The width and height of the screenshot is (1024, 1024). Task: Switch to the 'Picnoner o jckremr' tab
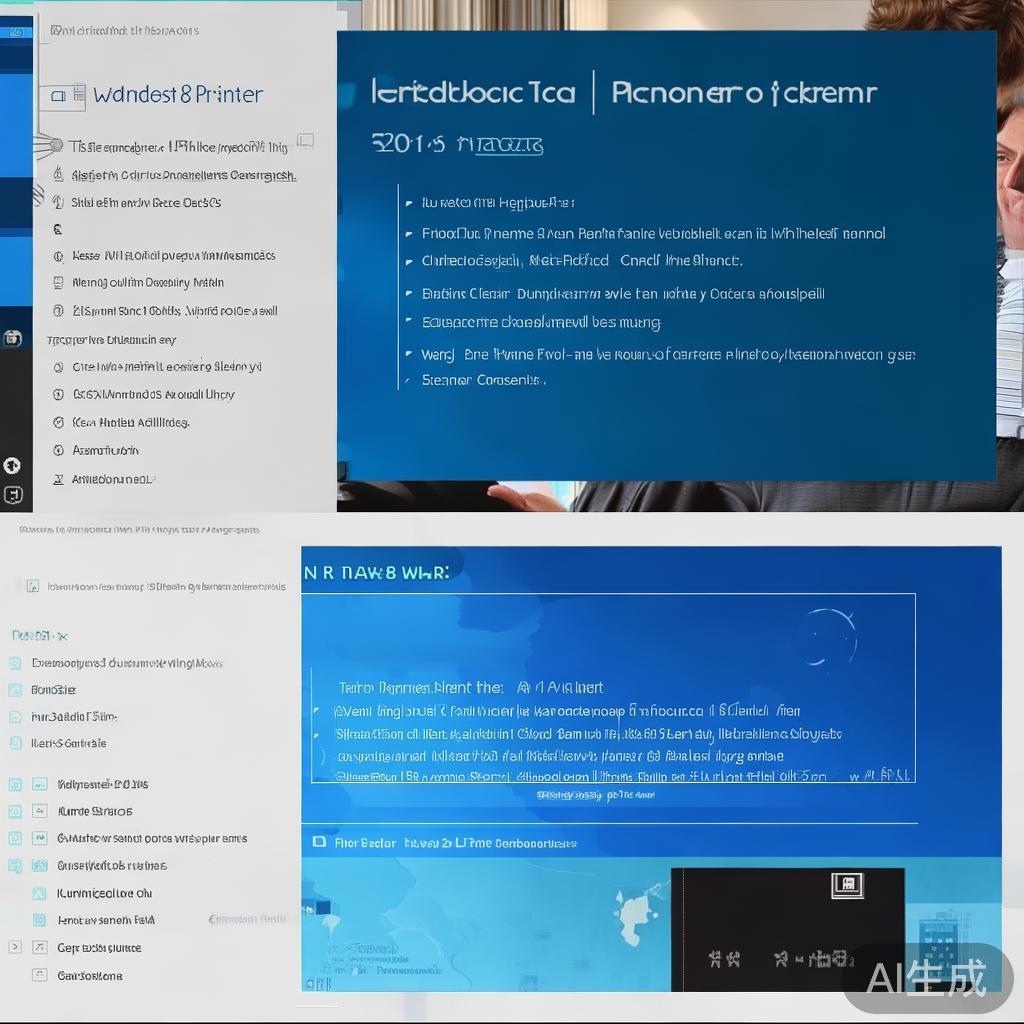click(x=745, y=91)
